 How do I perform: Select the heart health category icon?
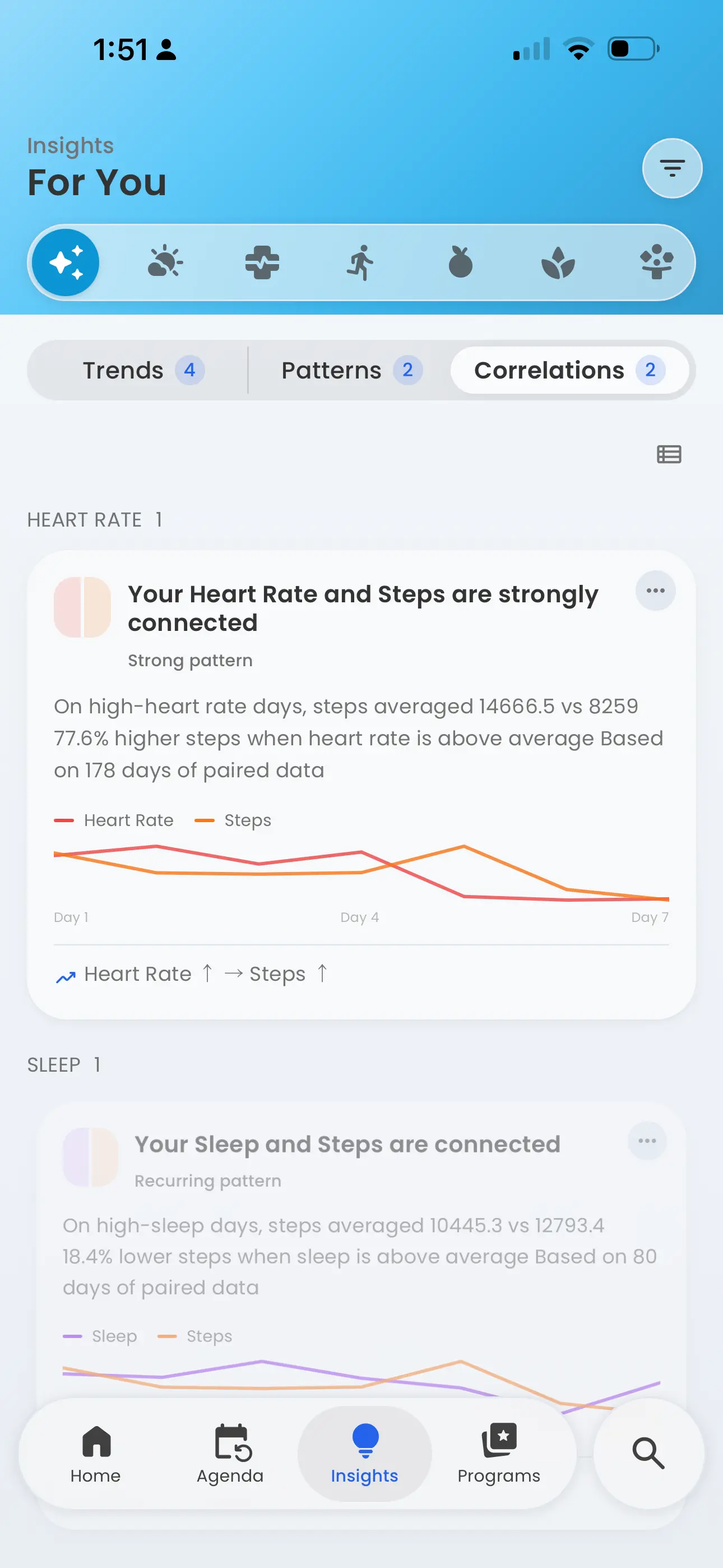(x=262, y=262)
